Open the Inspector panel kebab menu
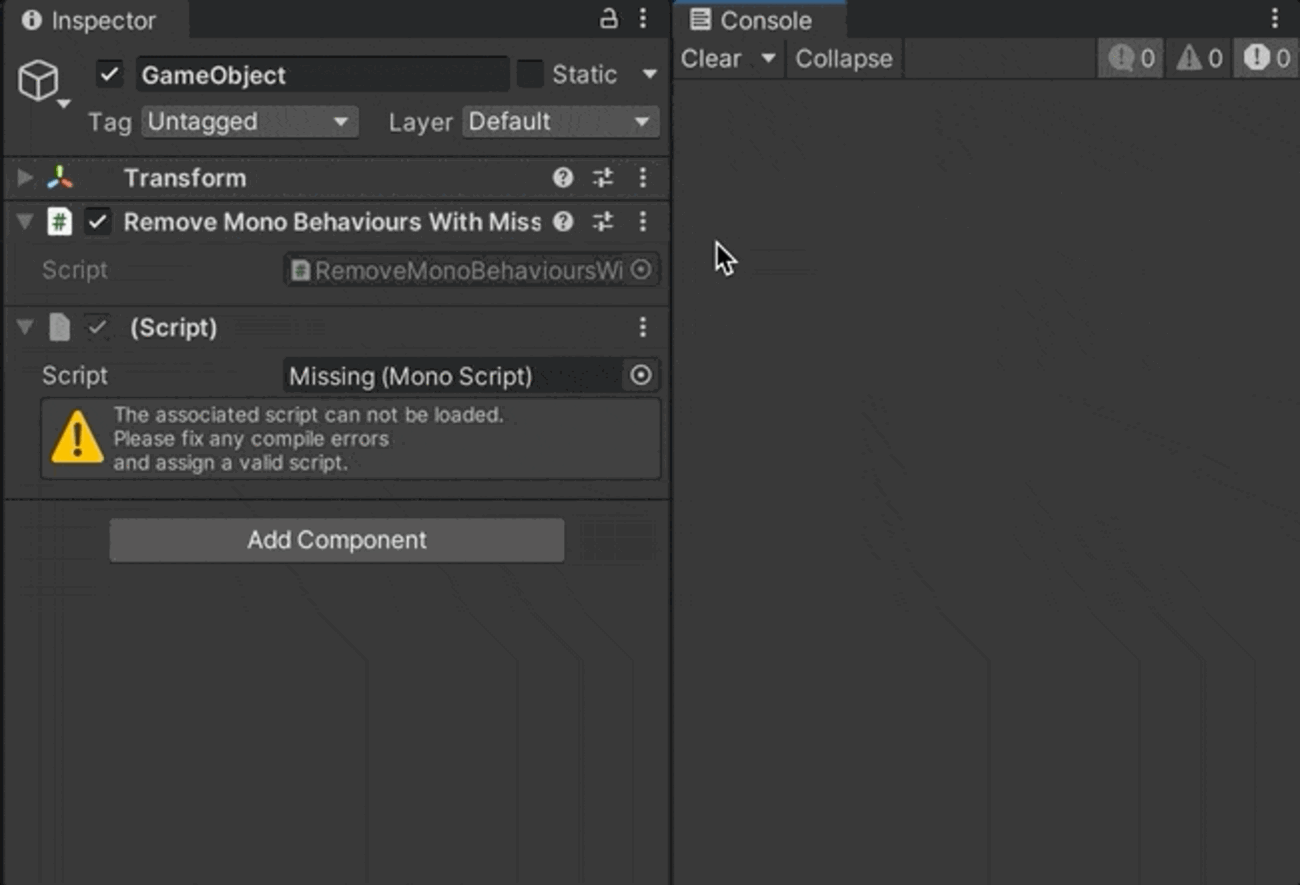1300x885 pixels. pyautogui.click(x=643, y=19)
